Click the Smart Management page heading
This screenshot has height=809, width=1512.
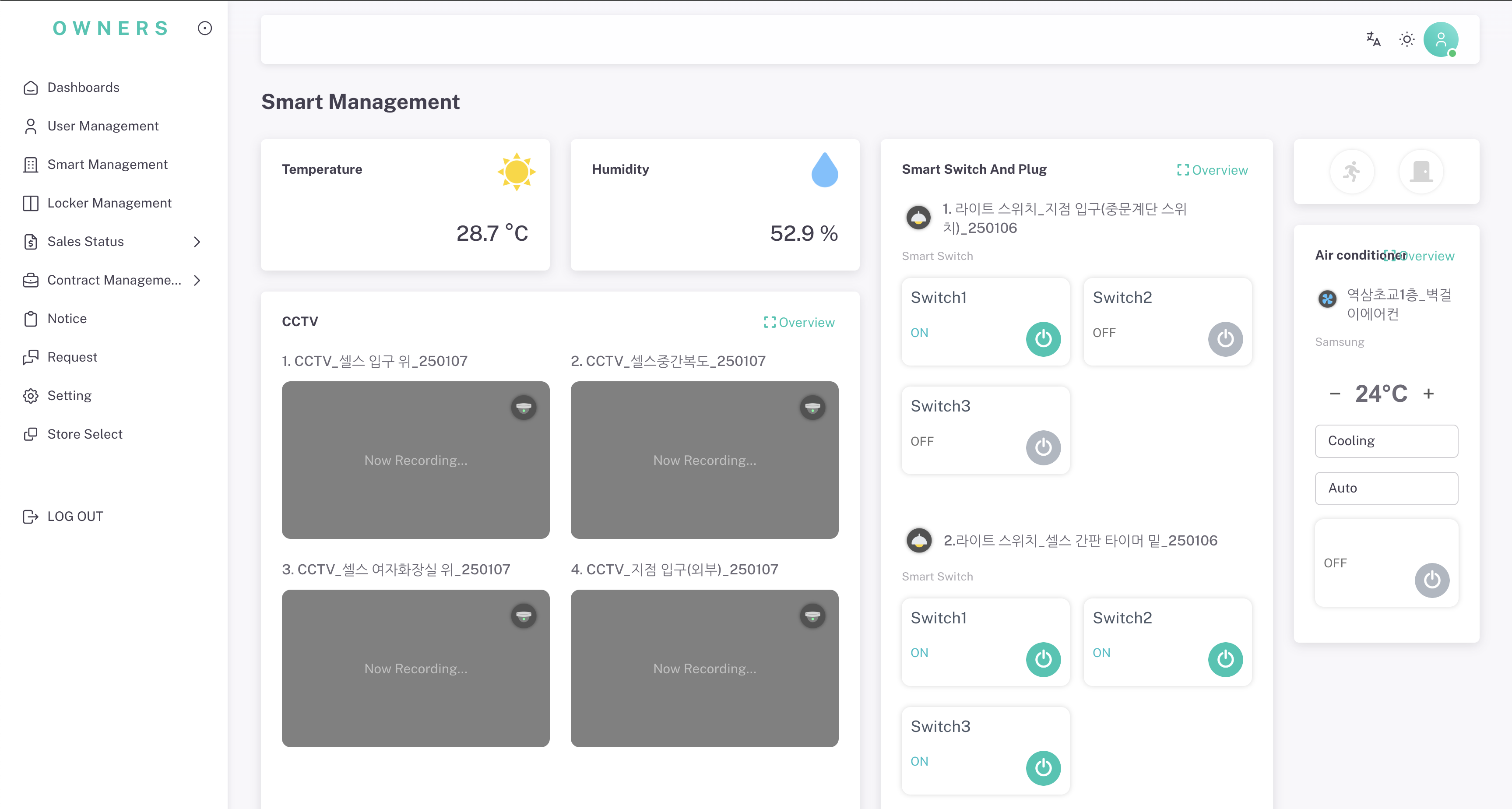click(360, 102)
